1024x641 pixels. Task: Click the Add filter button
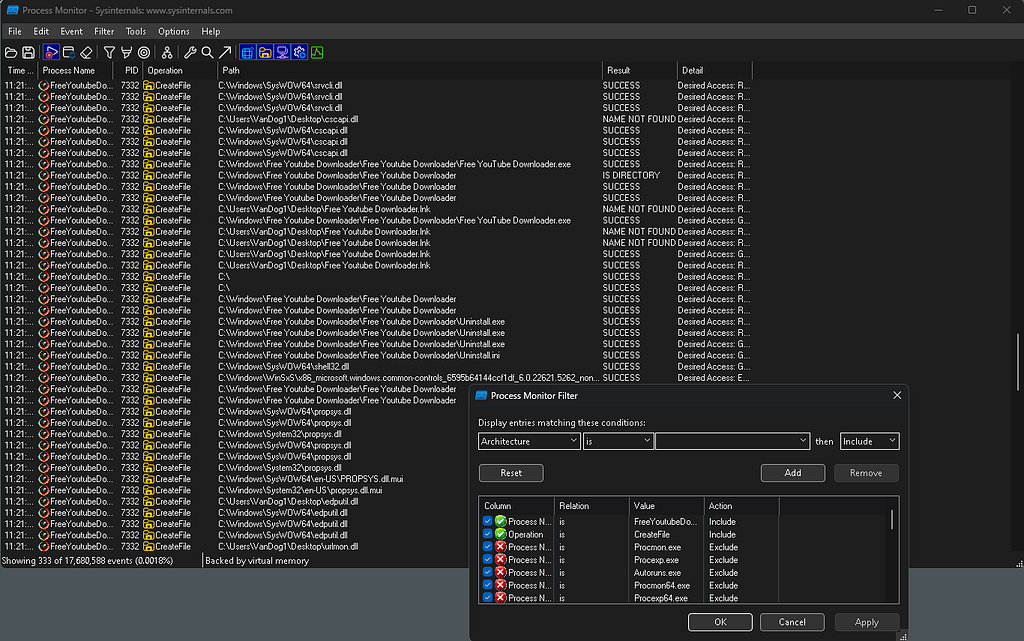793,473
